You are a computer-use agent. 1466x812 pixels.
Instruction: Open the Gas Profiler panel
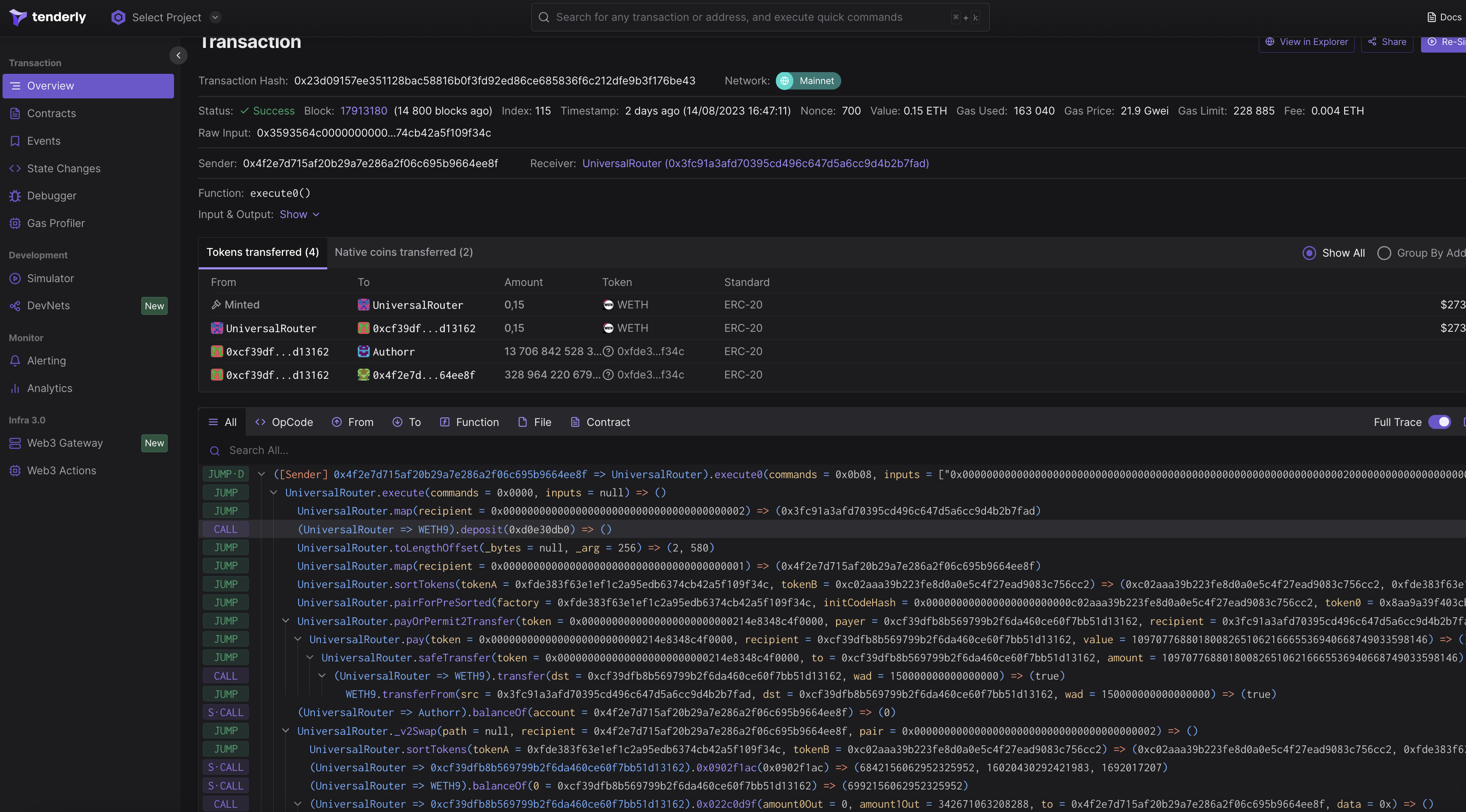coord(56,223)
